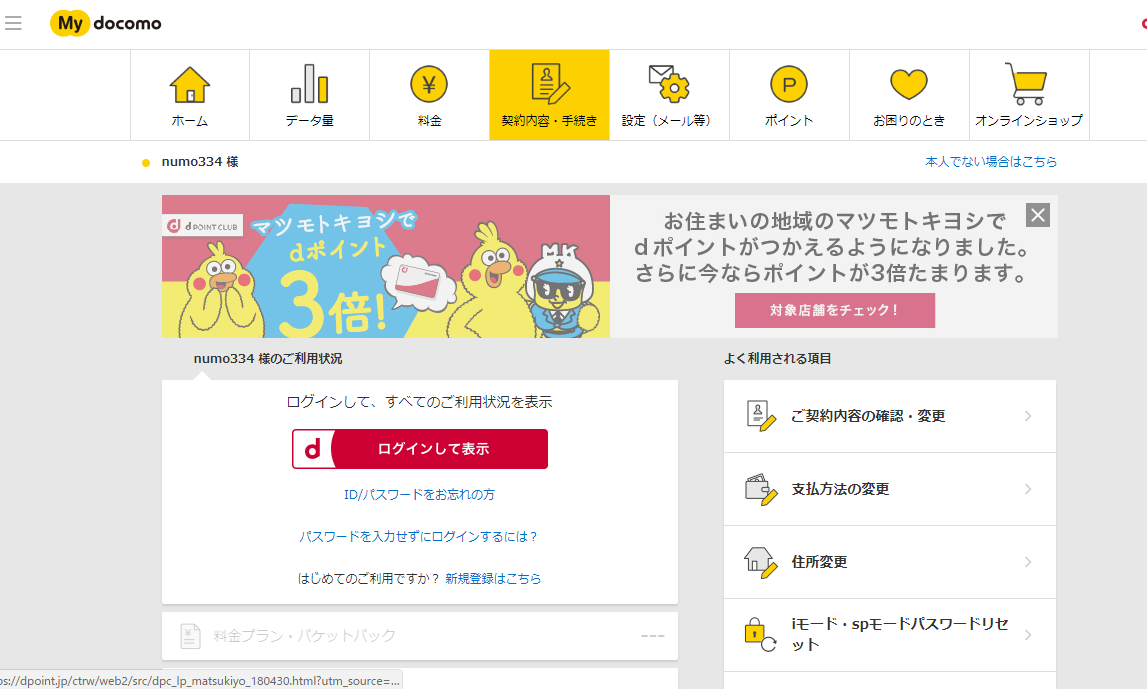The height and width of the screenshot is (689, 1147).
Task: Click 本人でない場合はこちら link
Action: pyautogui.click(x=990, y=161)
